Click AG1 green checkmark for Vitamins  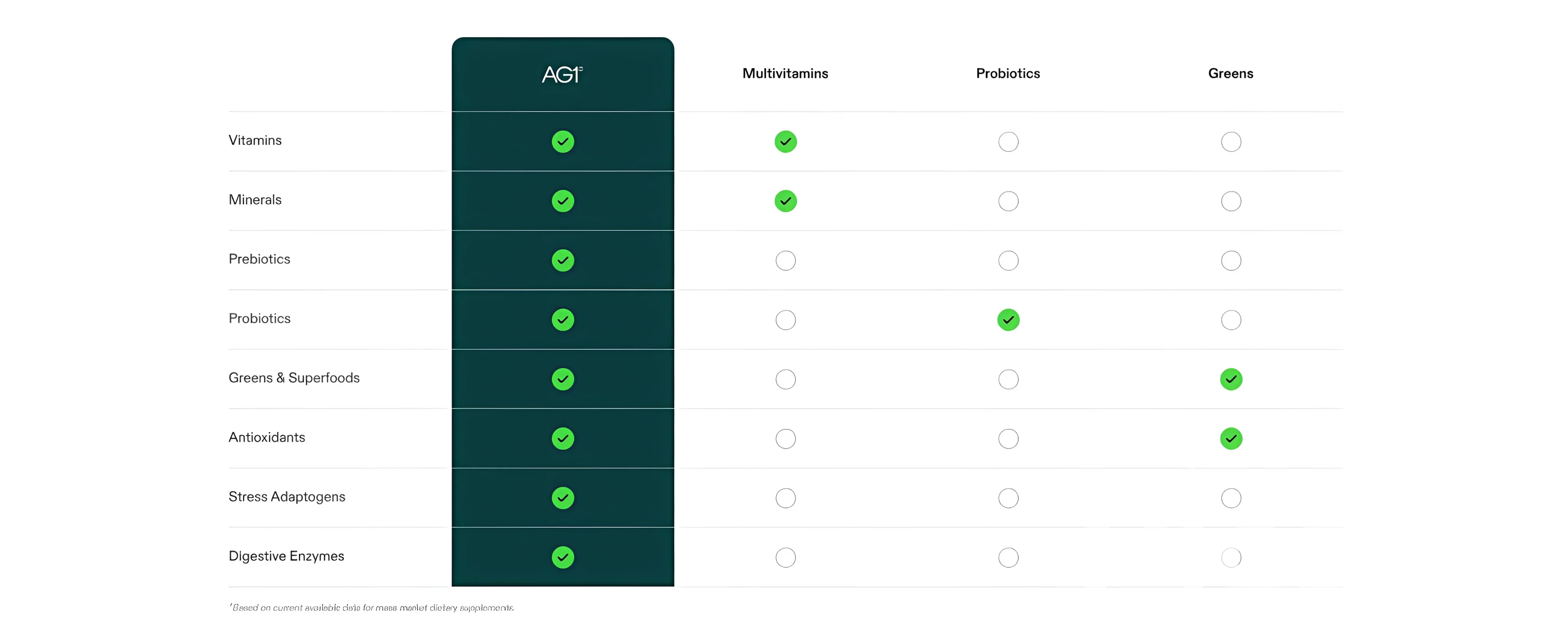coord(562,142)
